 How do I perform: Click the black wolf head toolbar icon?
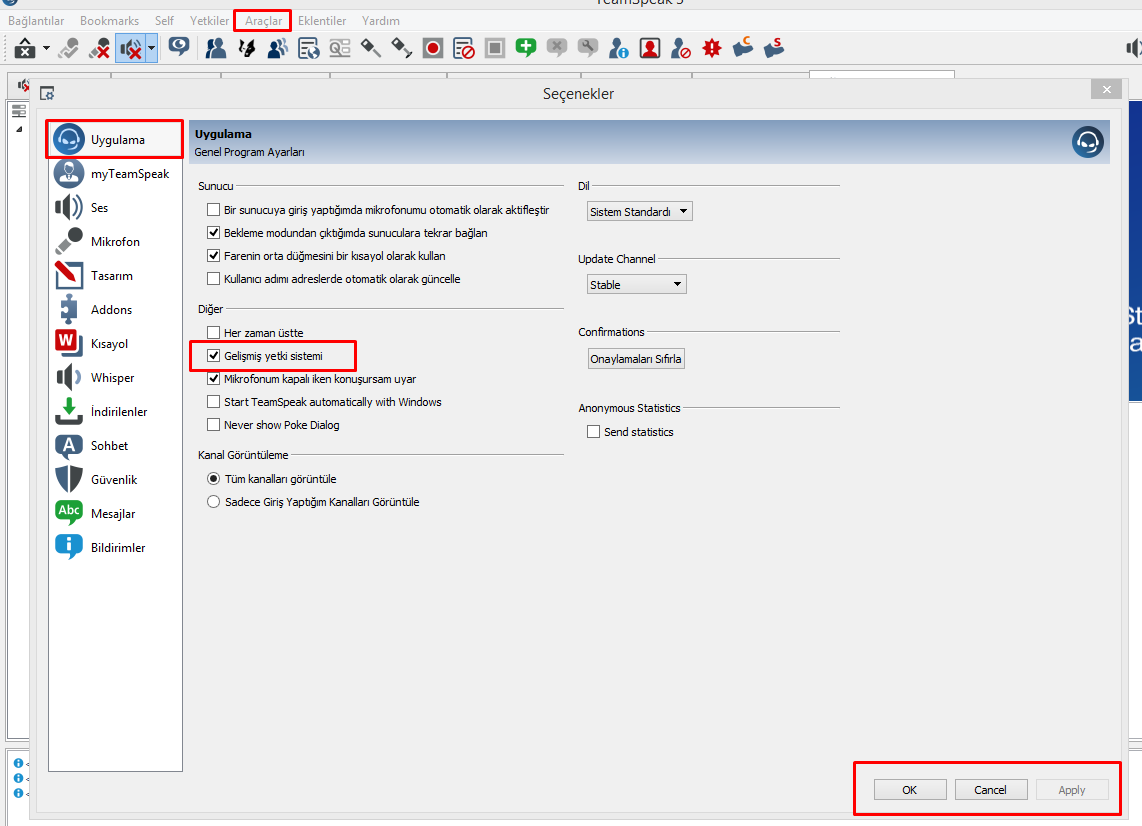pos(247,48)
